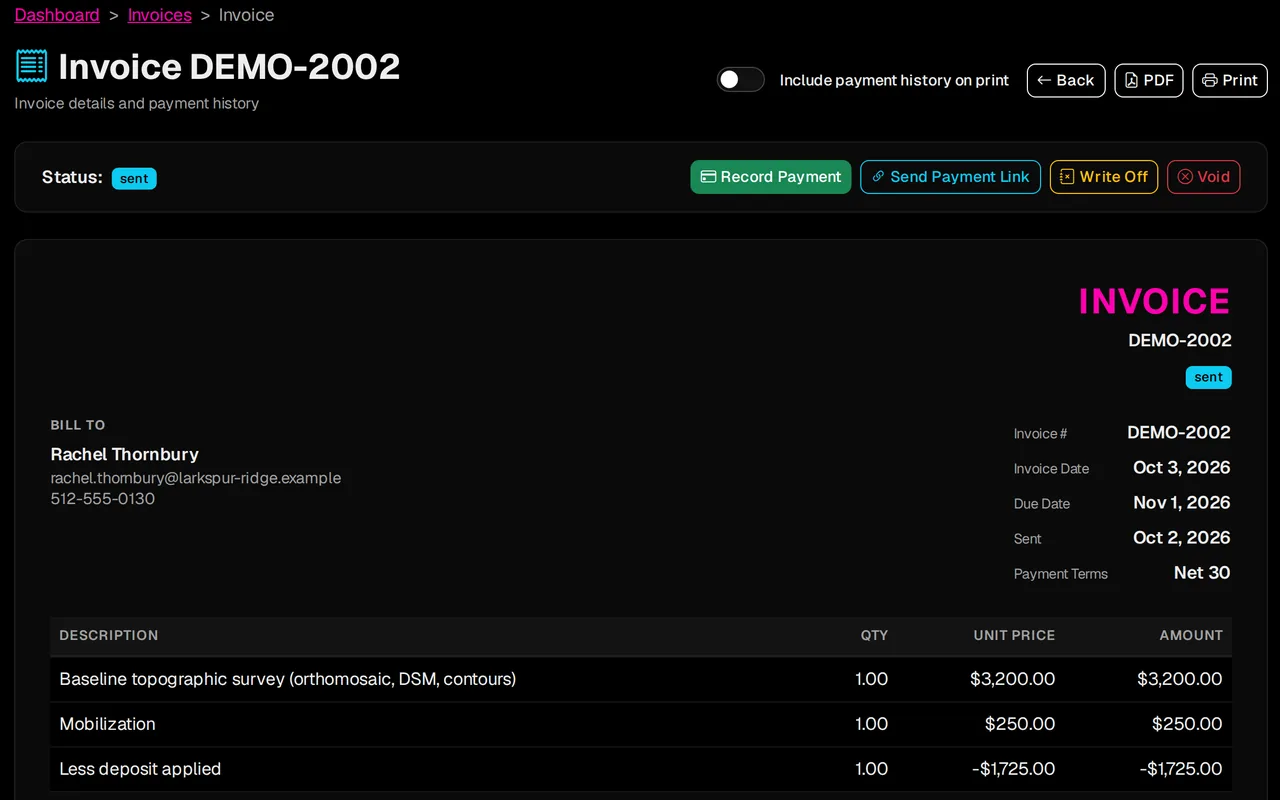Click the $3,200.00 unit price cell
This screenshot has height=800, width=1280.
coord(1012,679)
